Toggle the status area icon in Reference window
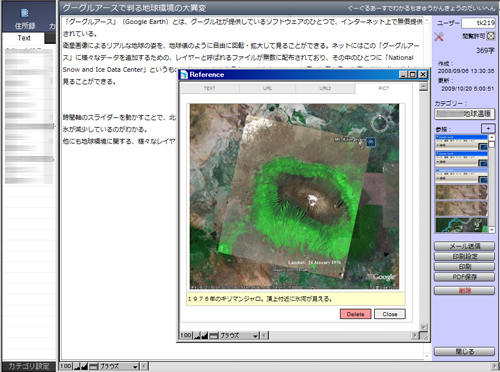Image resolution: width=500 pixels, height=372 pixels. 214,335
